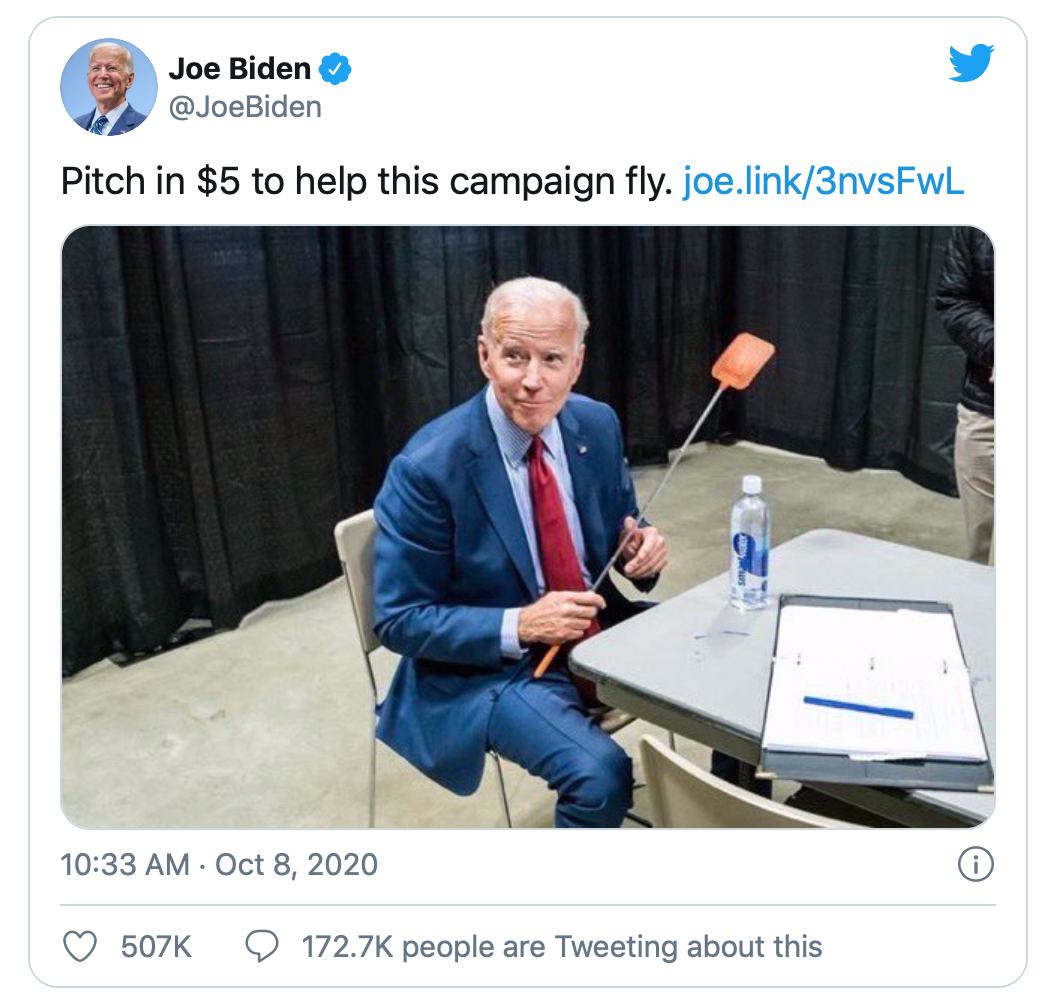The height and width of the screenshot is (1008, 1060).
Task: Click the Twitter bird logo
Action: pos(971,63)
